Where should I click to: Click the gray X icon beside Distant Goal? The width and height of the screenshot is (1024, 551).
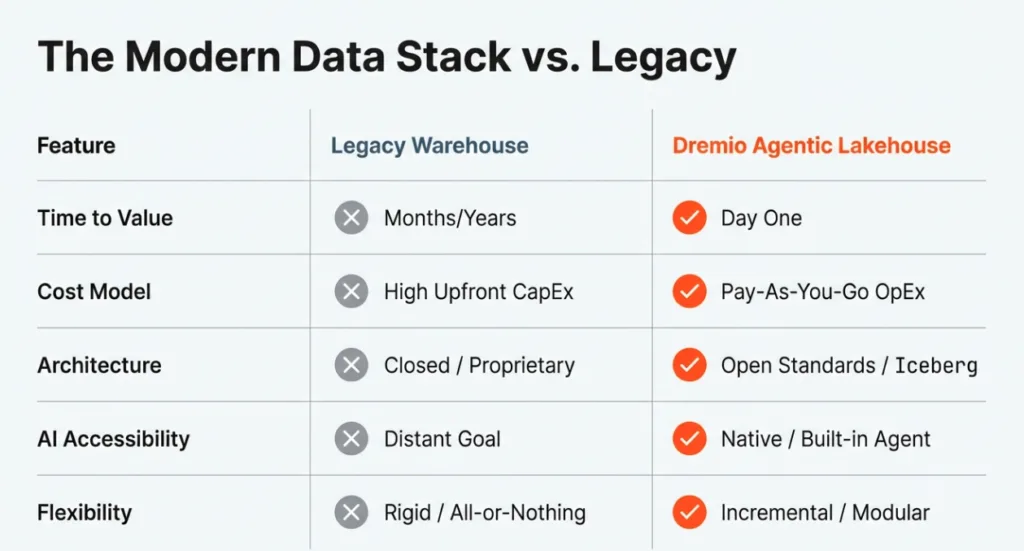coord(351,438)
